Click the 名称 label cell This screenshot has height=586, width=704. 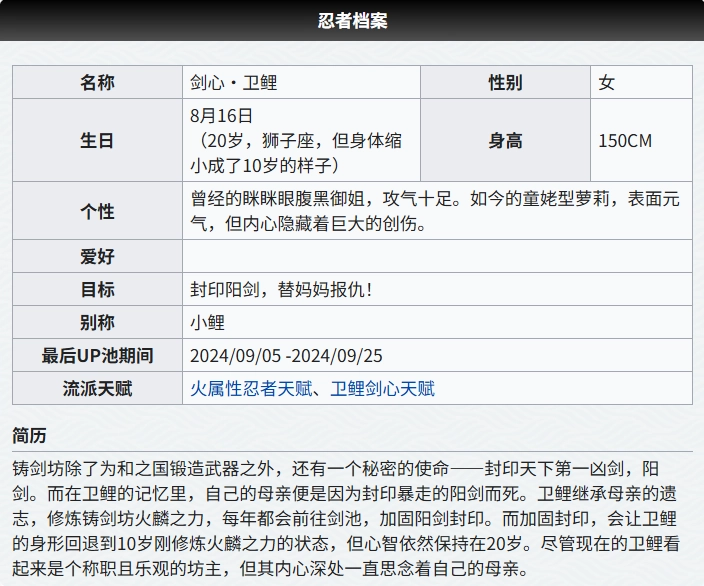[97, 82]
